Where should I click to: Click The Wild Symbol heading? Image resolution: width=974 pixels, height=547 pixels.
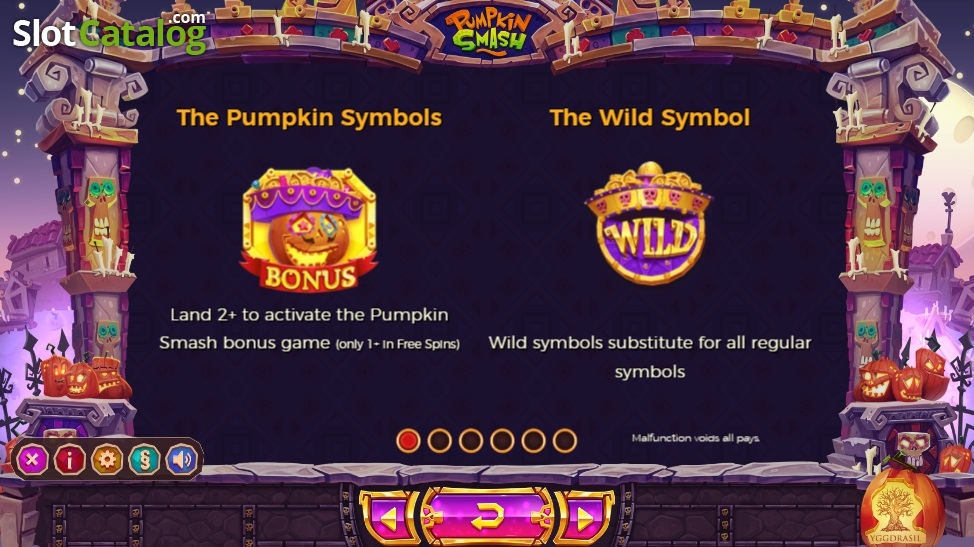pyautogui.click(x=650, y=117)
